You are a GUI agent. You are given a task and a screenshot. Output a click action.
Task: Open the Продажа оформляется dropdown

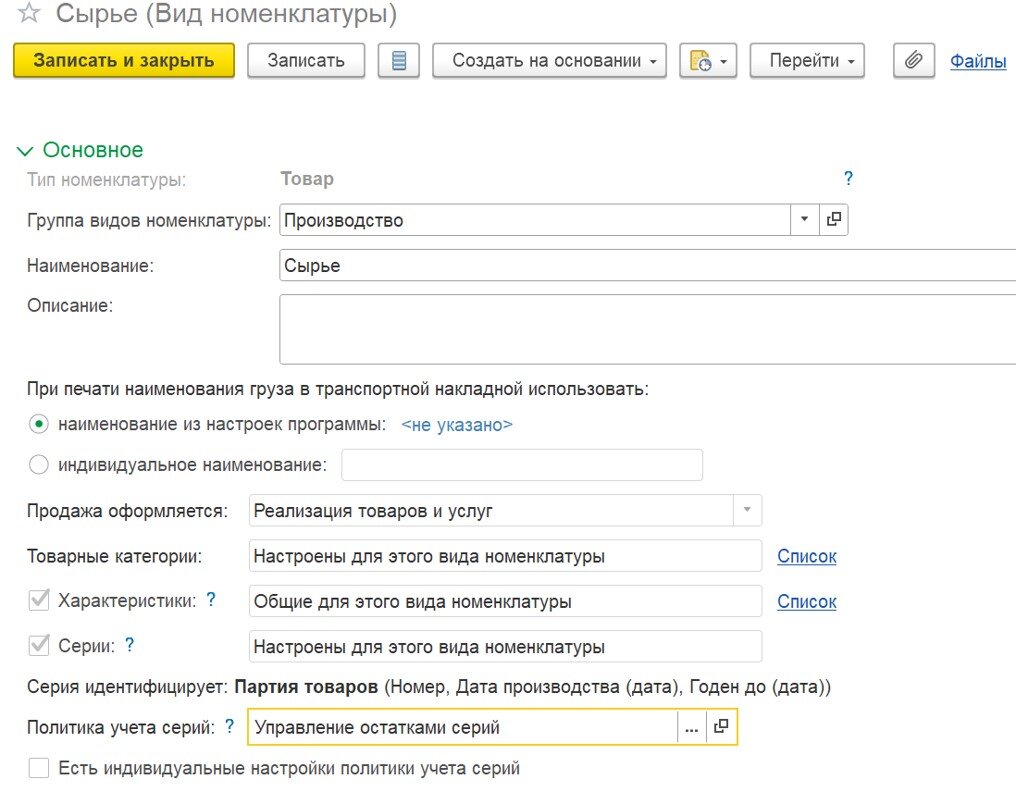tap(746, 510)
